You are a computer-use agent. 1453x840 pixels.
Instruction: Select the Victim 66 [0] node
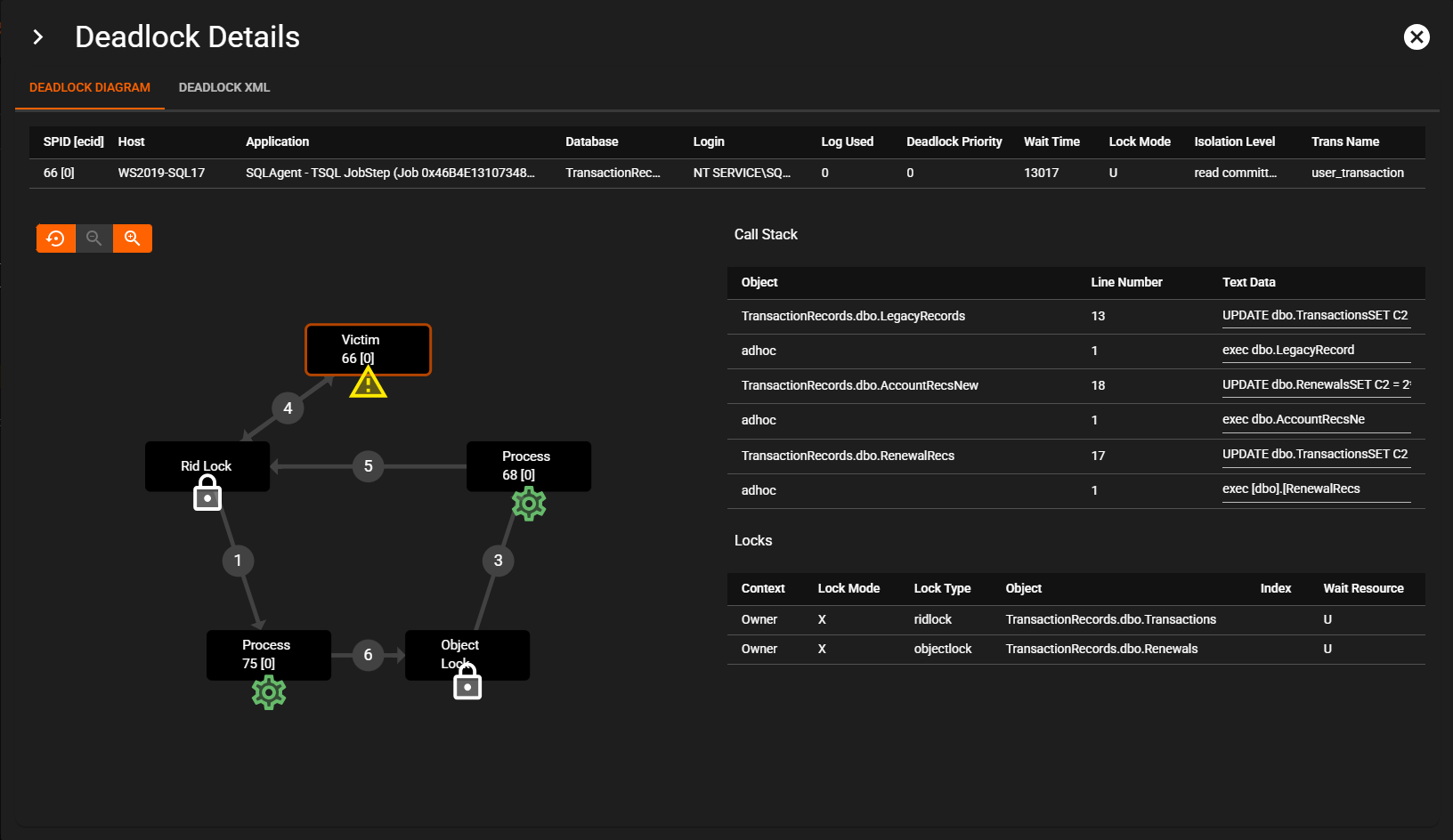coord(368,348)
